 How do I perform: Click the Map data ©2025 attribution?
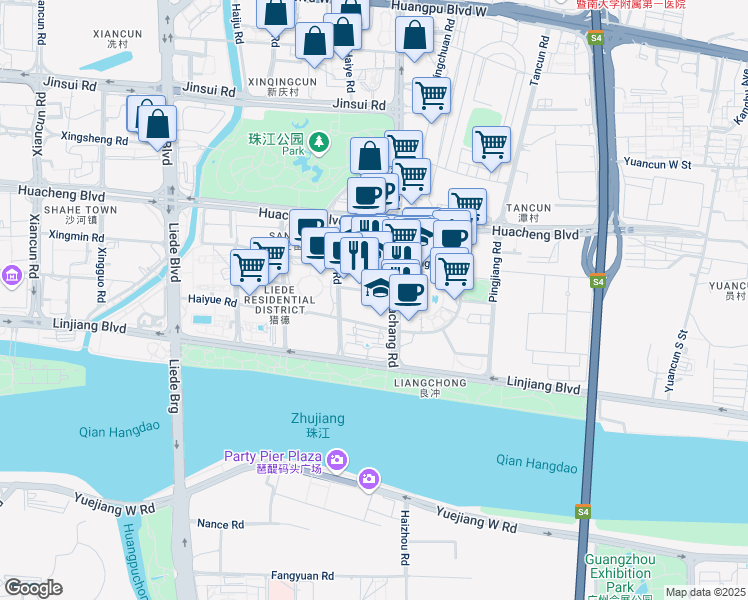point(706,592)
